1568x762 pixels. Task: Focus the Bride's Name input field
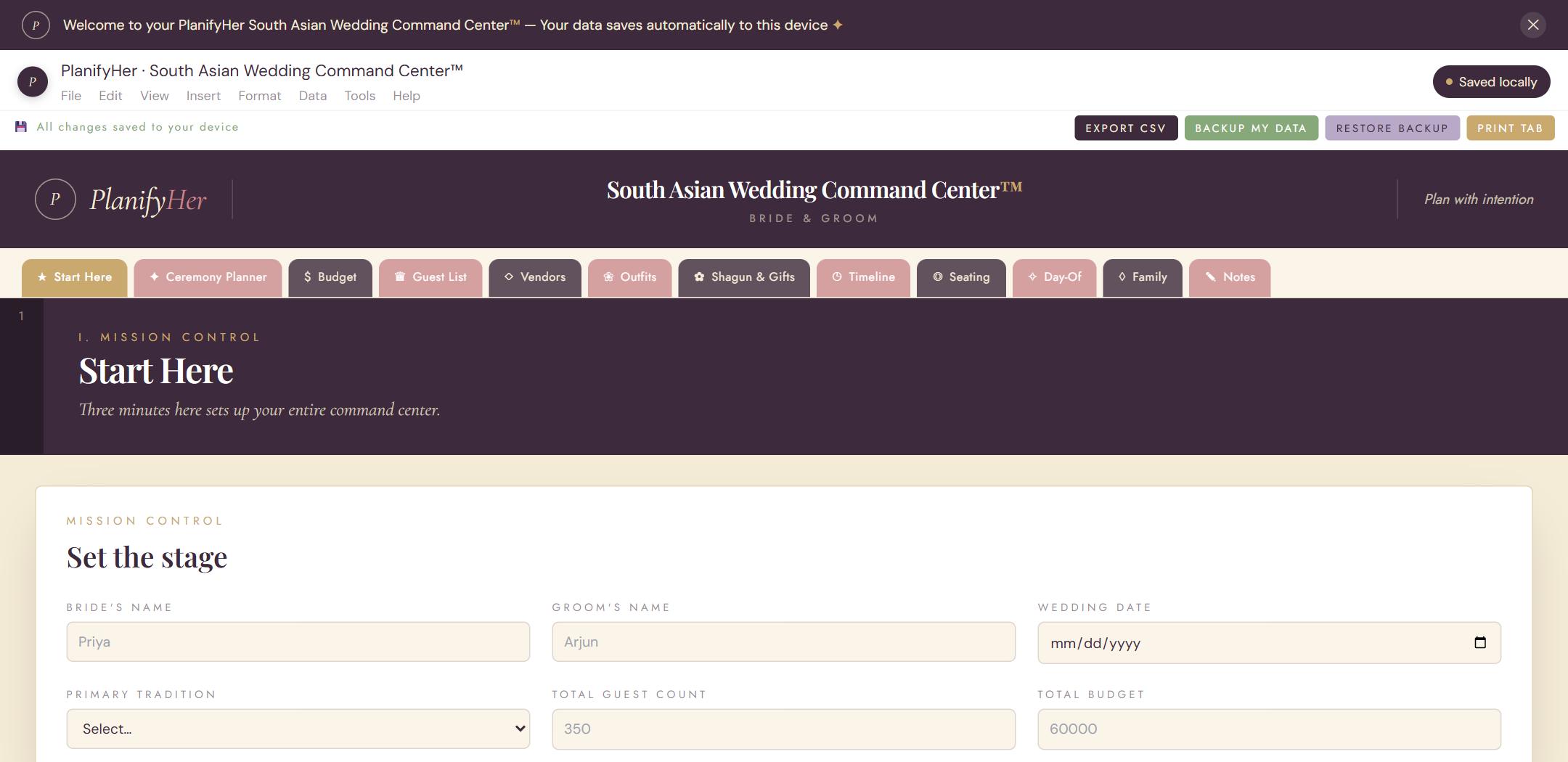pos(298,642)
